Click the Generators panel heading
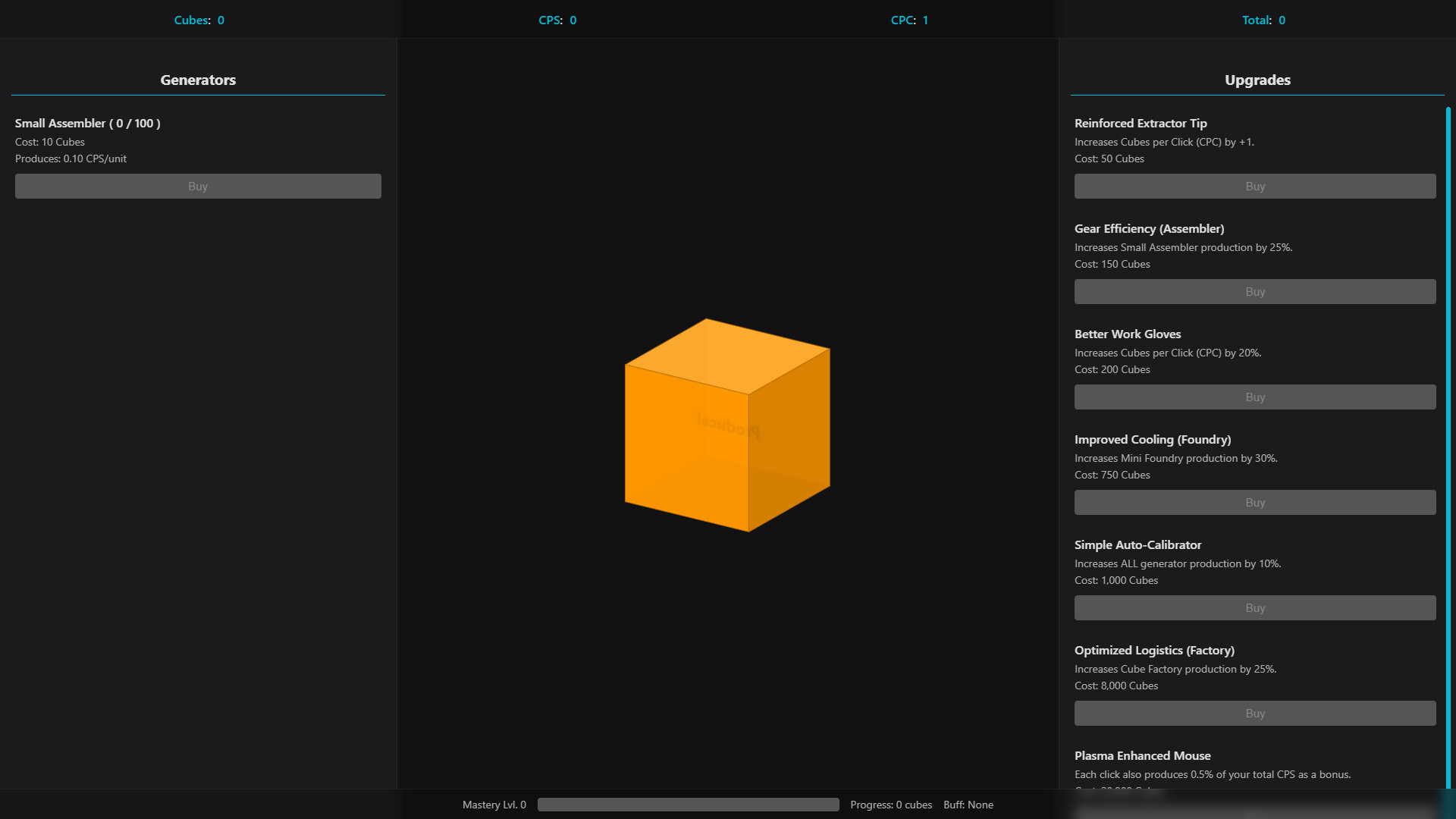The width and height of the screenshot is (1456, 819). coord(197,80)
